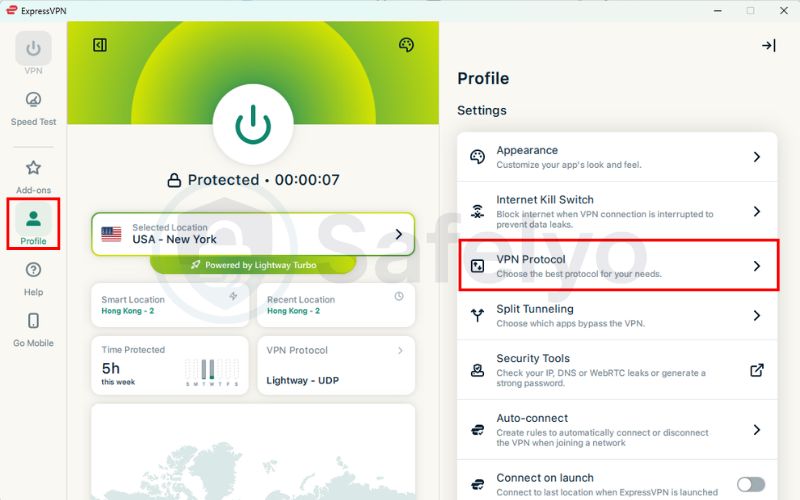The width and height of the screenshot is (800, 500).
Task: Open the theme palette icon on banner
Action: pyautogui.click(x=406, y=45)
